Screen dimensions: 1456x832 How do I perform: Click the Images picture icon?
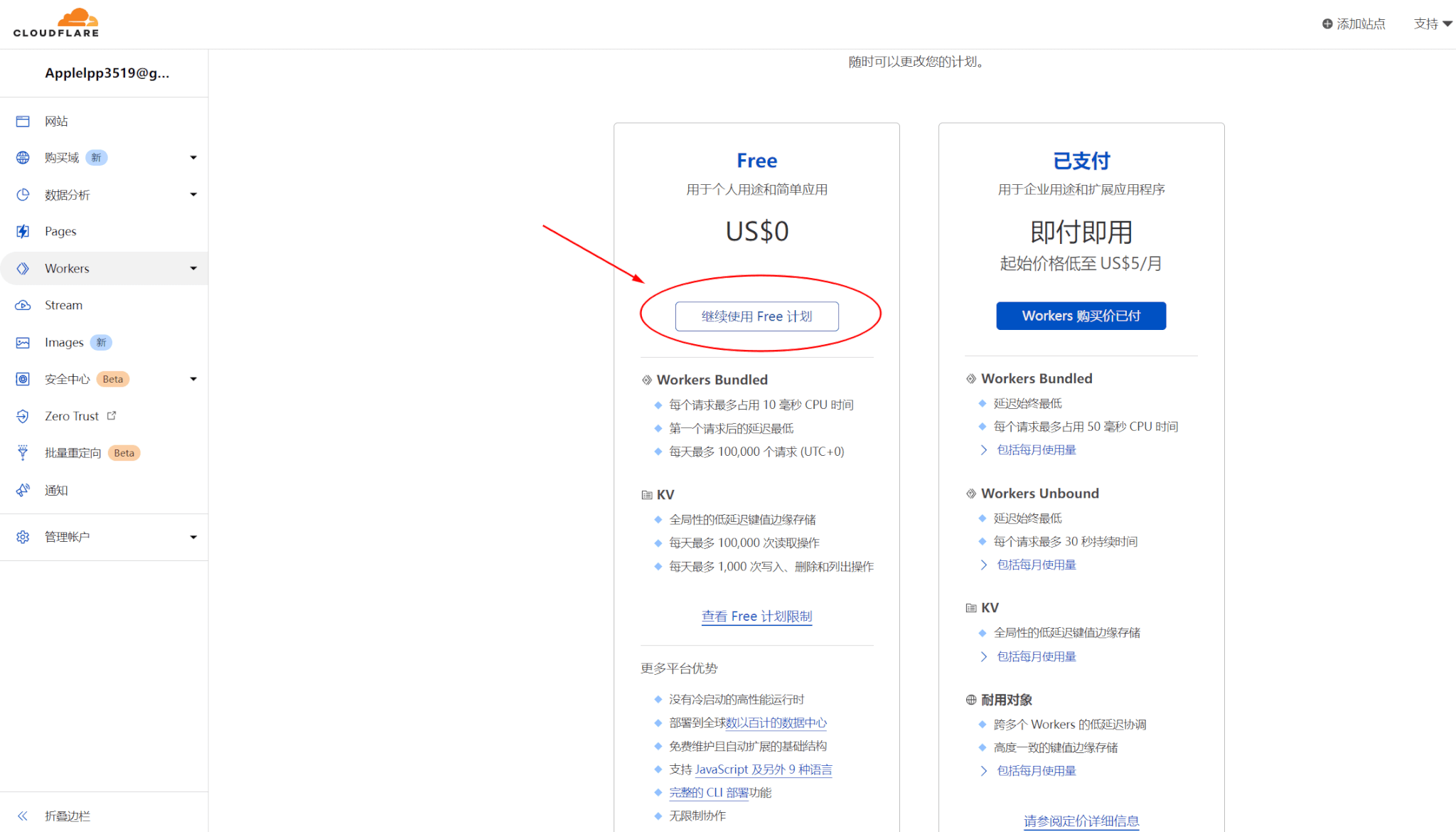tap(23, 342)
